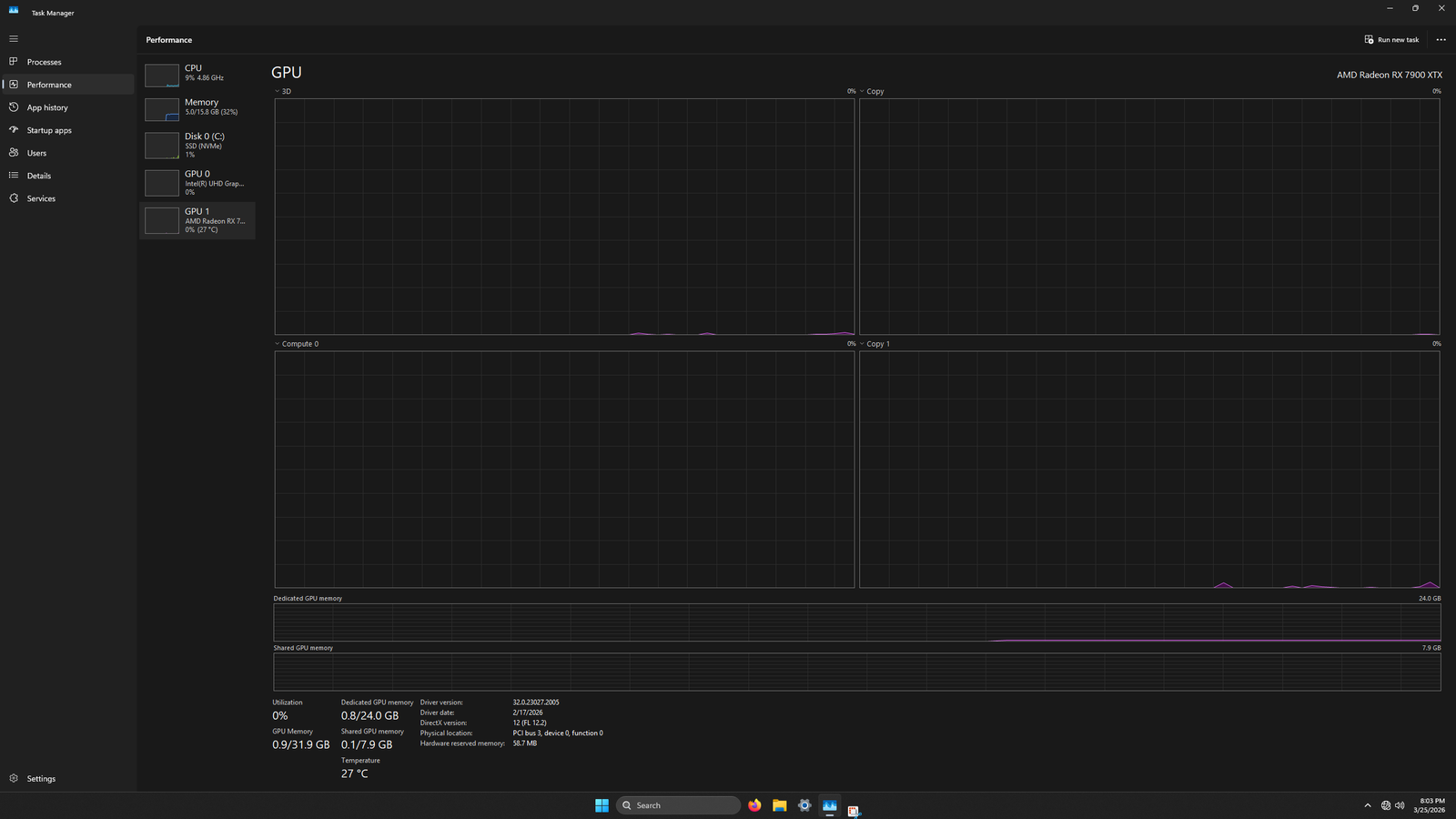This screenshot has width=1456, height=819.
Task: Select the CPU performance thumbnail
Action: click(197, 74)
